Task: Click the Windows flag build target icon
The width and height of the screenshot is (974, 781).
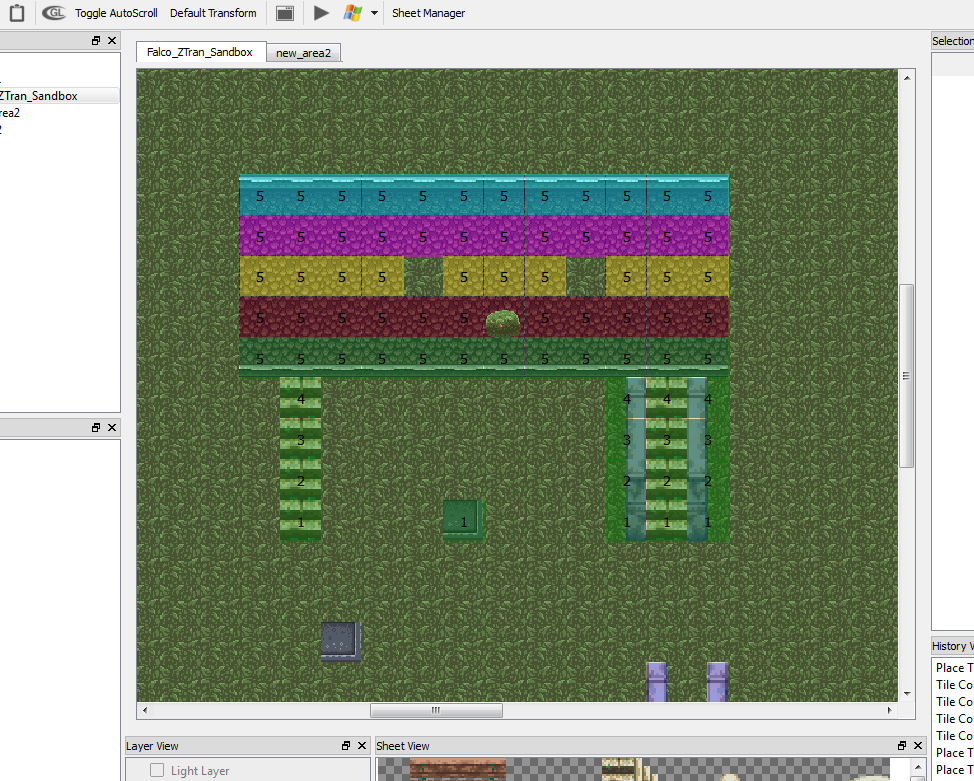Action: click(x=352, y=13)
